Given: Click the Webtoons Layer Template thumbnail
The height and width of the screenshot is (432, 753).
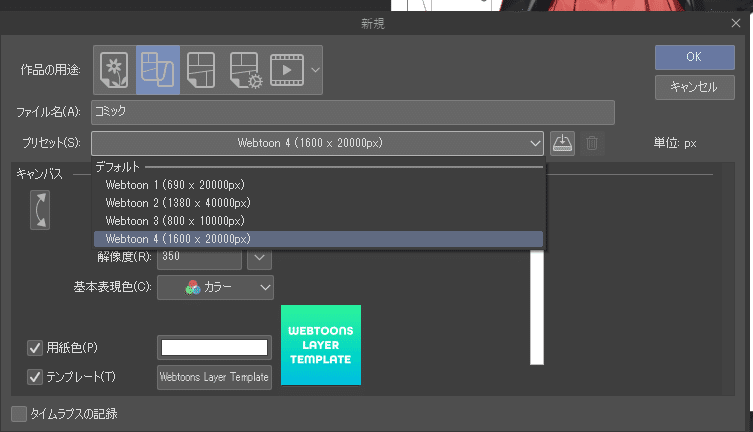Looking at the screenshot, I should click(321, 345).
